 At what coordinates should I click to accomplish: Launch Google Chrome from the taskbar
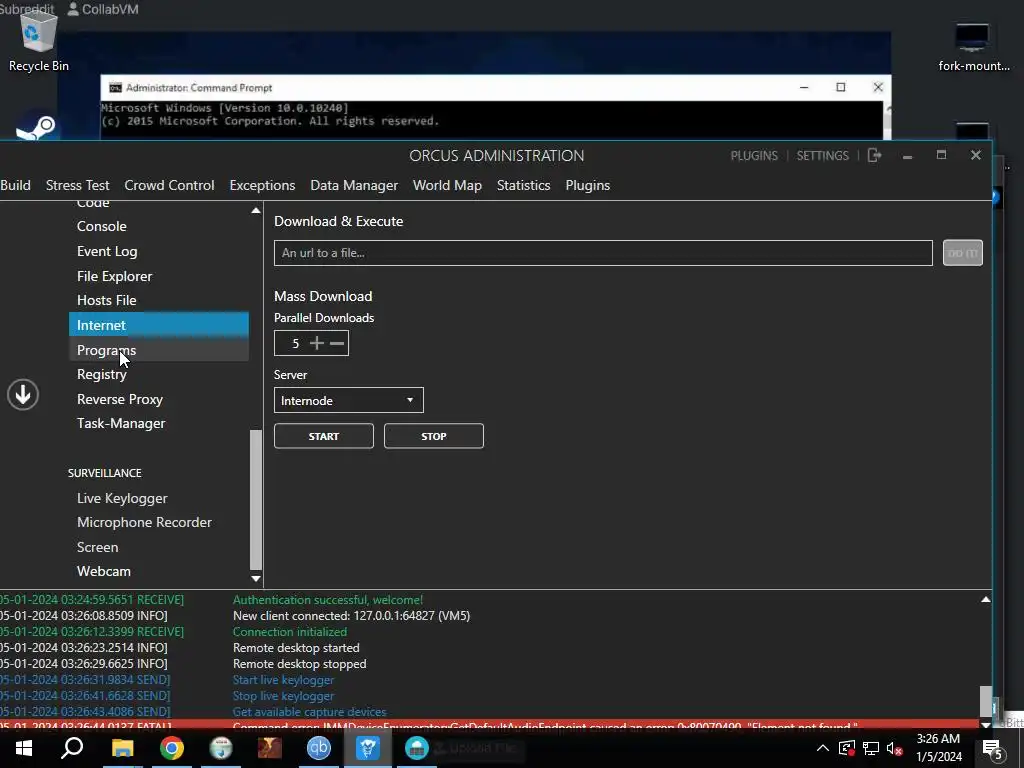pos(172,748)
